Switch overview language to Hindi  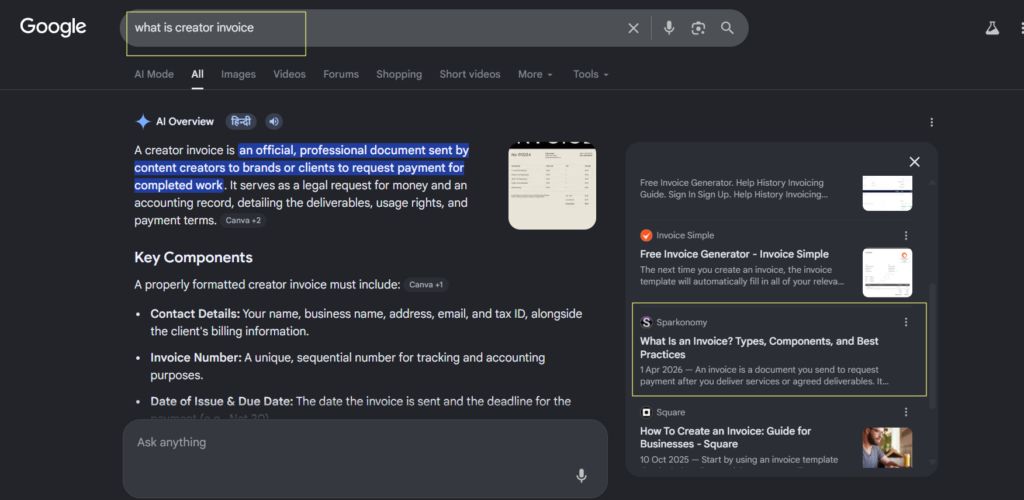coord(241,121)
